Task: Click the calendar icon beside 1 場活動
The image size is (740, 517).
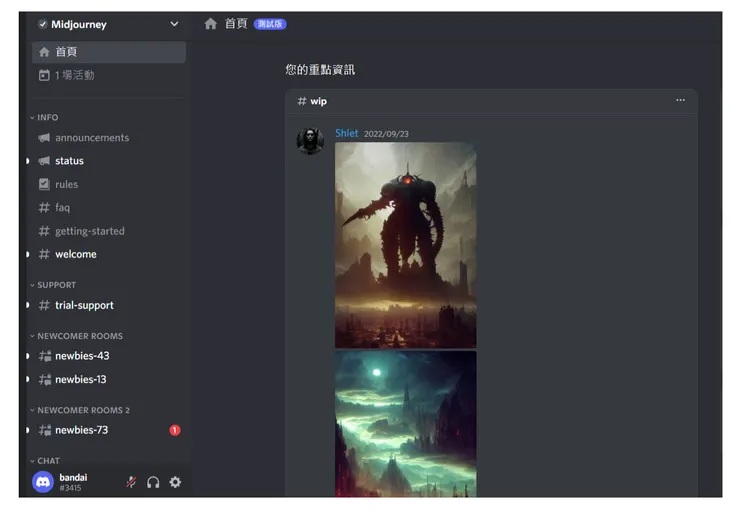Action: click(x=44, y=75)
